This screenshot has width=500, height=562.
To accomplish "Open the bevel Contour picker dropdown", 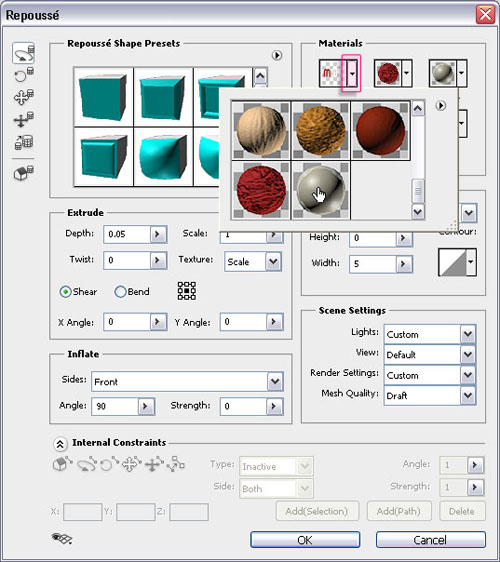I will [x=471, y=262].
